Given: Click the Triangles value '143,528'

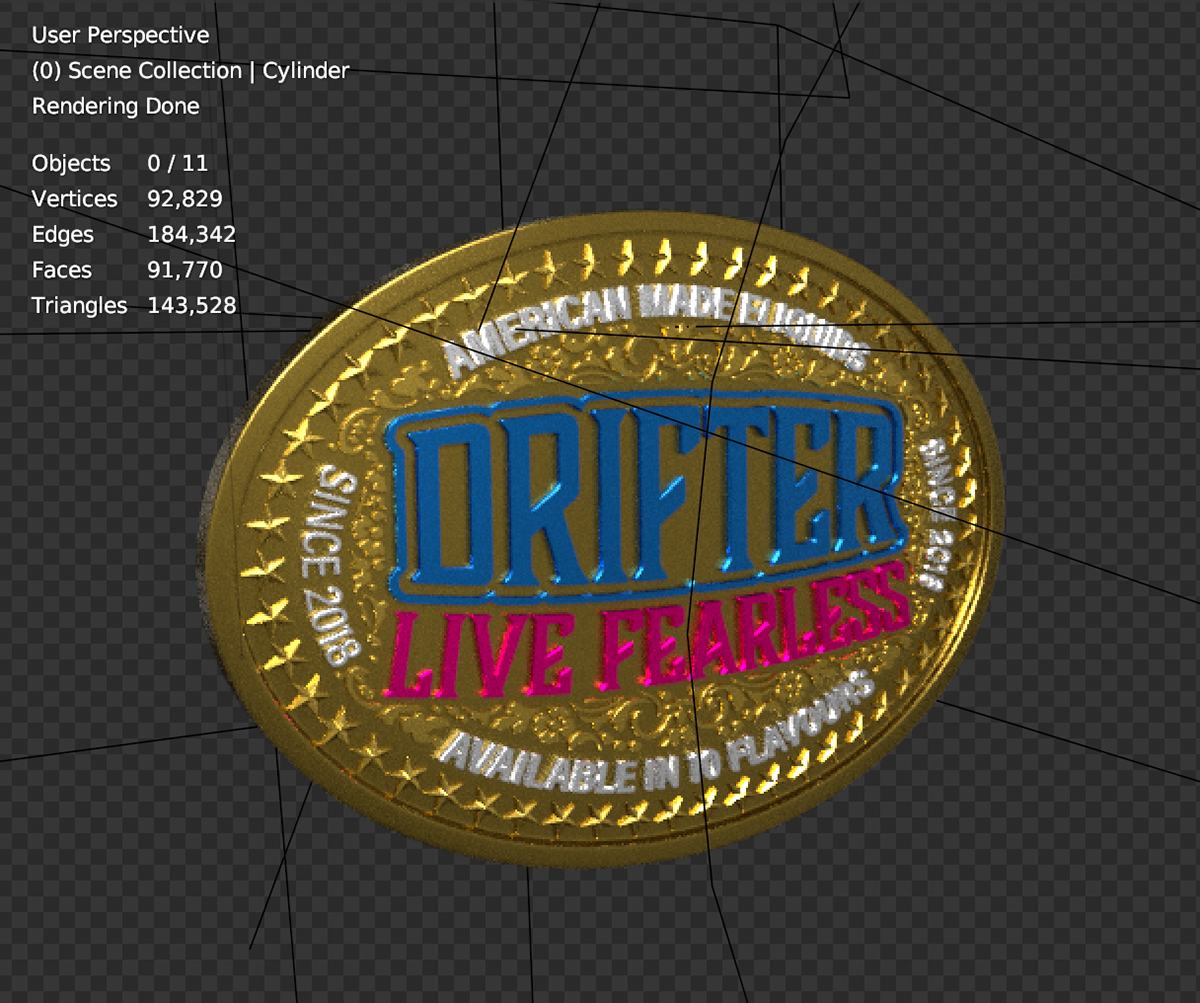Looking at the screenshot, I should 192,306.
